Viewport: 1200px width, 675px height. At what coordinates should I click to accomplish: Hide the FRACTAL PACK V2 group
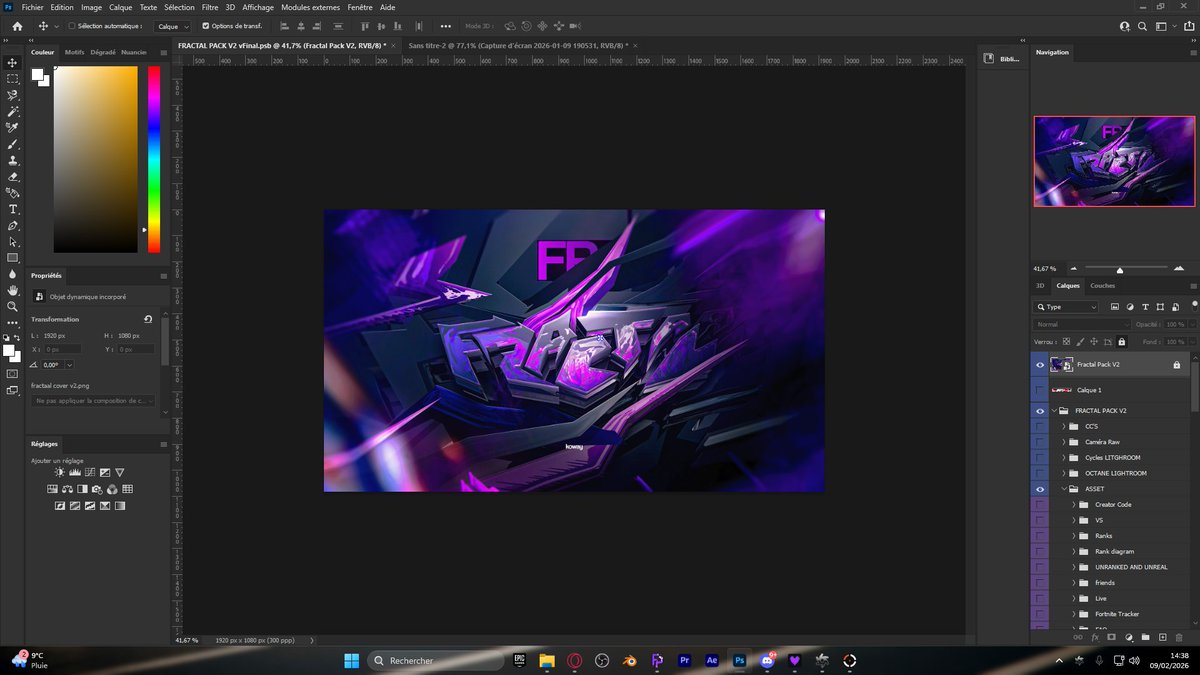(1040, 411)
